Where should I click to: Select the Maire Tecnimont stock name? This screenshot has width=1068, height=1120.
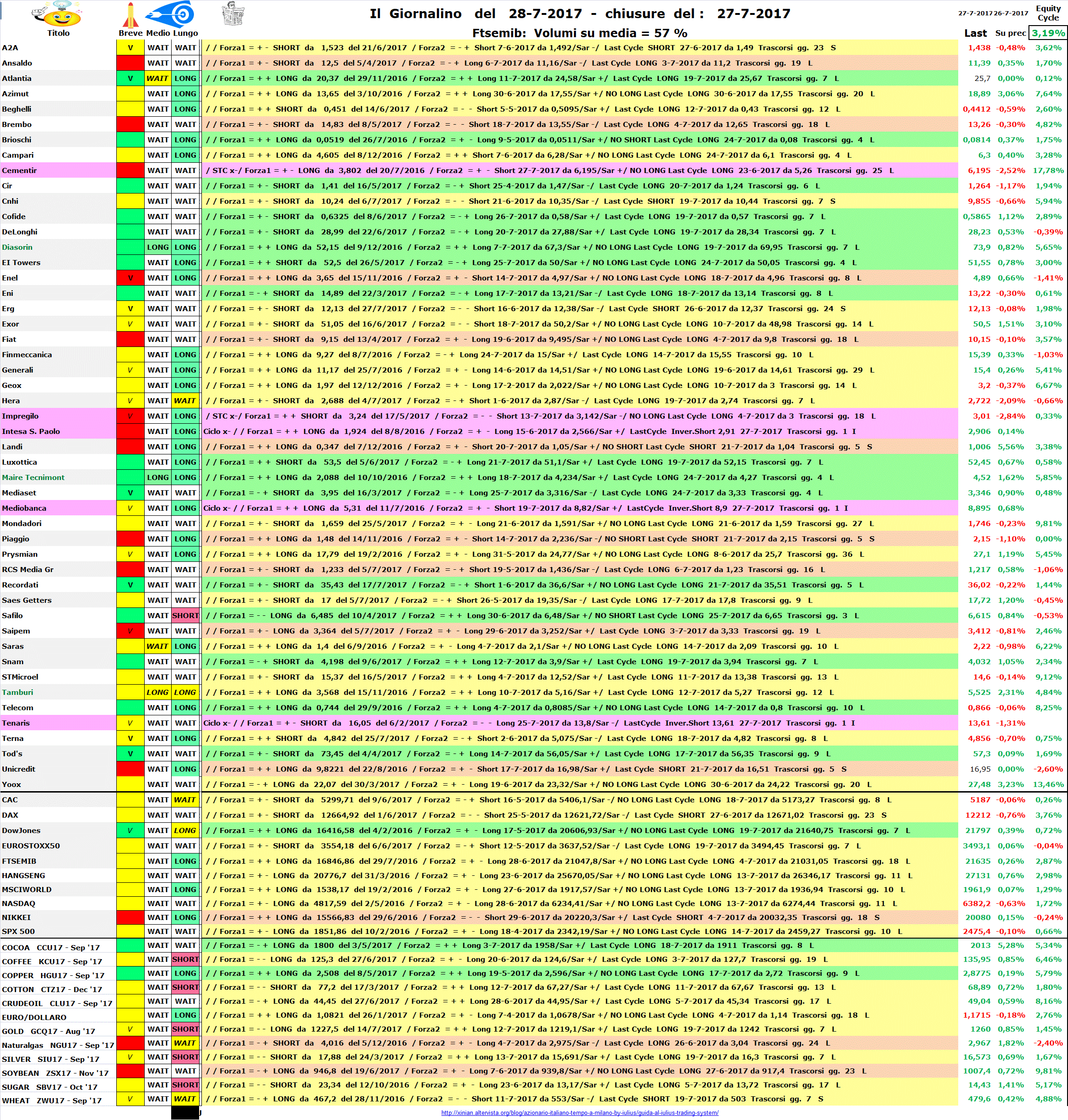(33, 478)
